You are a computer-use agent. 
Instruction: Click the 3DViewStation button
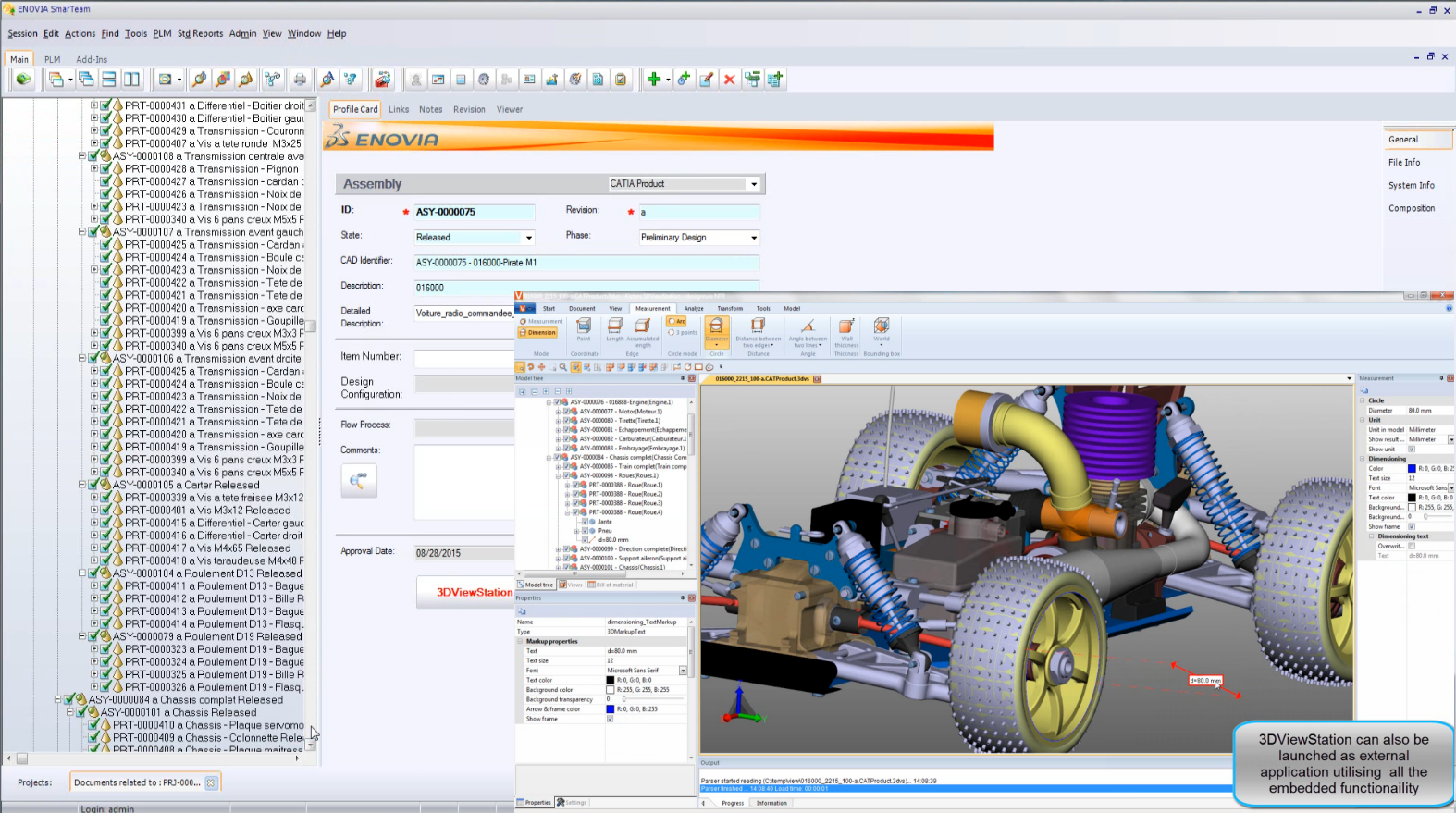tap(473, 592)
